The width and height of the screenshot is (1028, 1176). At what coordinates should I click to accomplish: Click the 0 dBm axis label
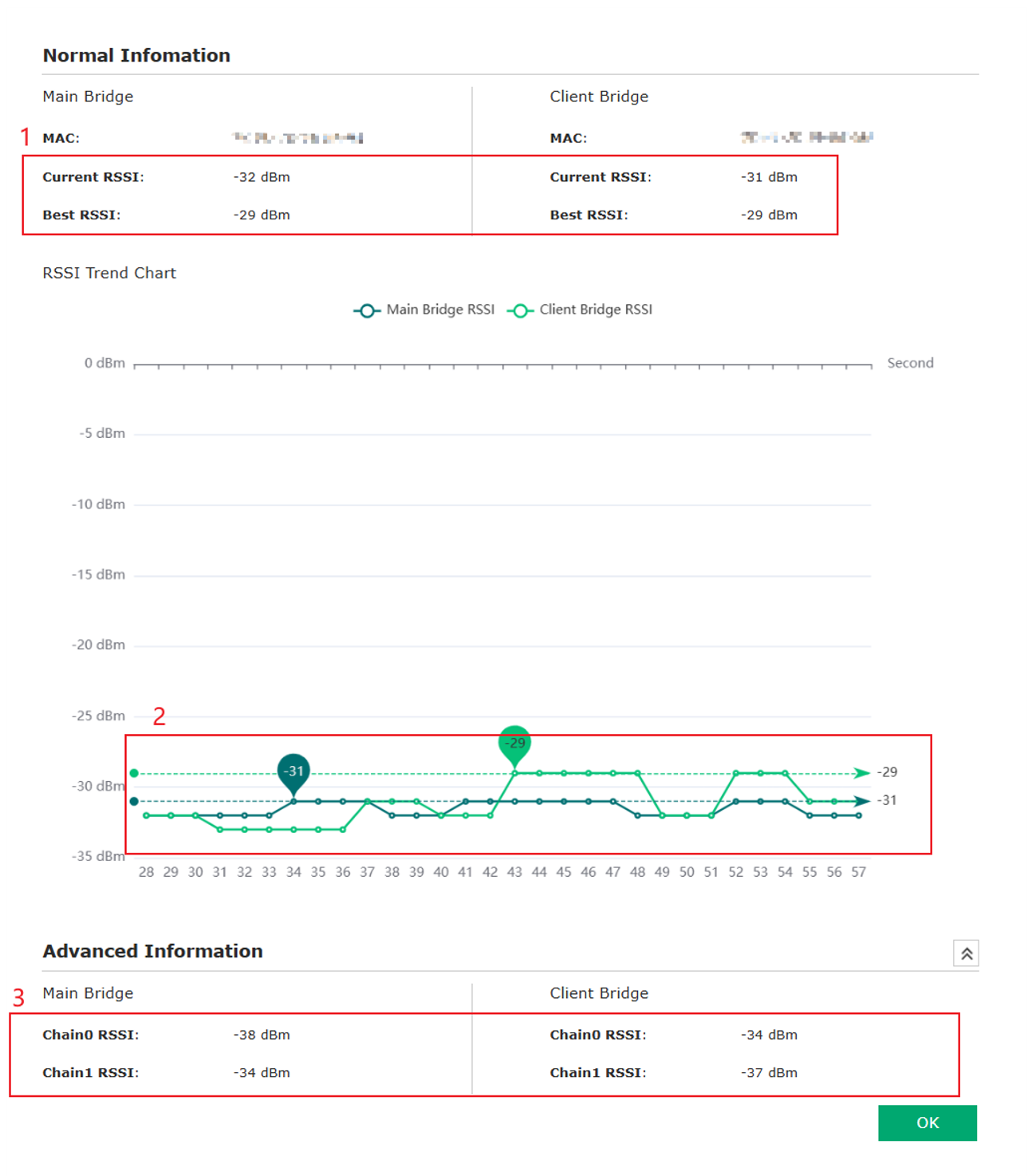tap(104, 363)
